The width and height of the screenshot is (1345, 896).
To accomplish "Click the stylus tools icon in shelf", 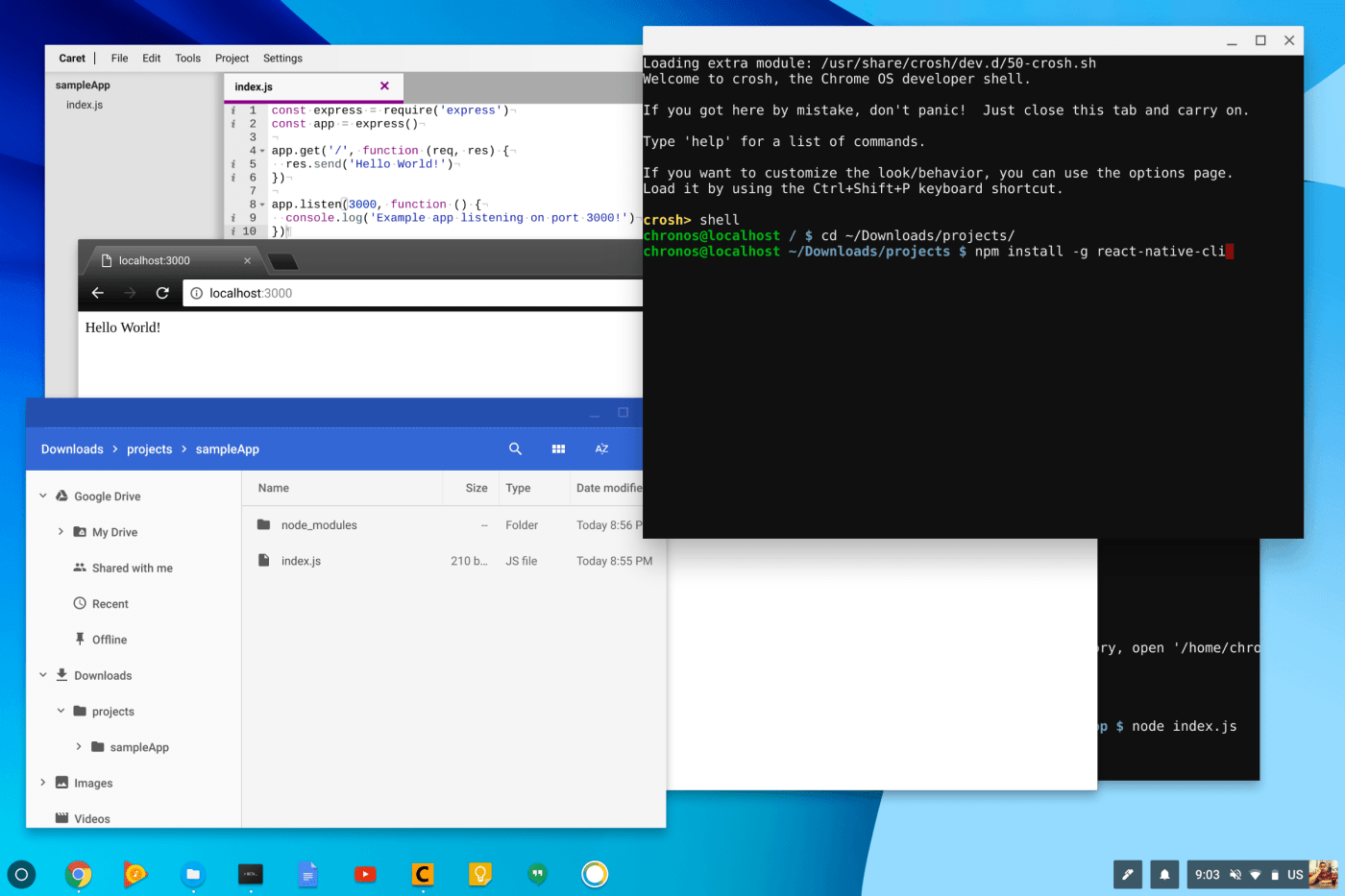I will (1128, 874).
